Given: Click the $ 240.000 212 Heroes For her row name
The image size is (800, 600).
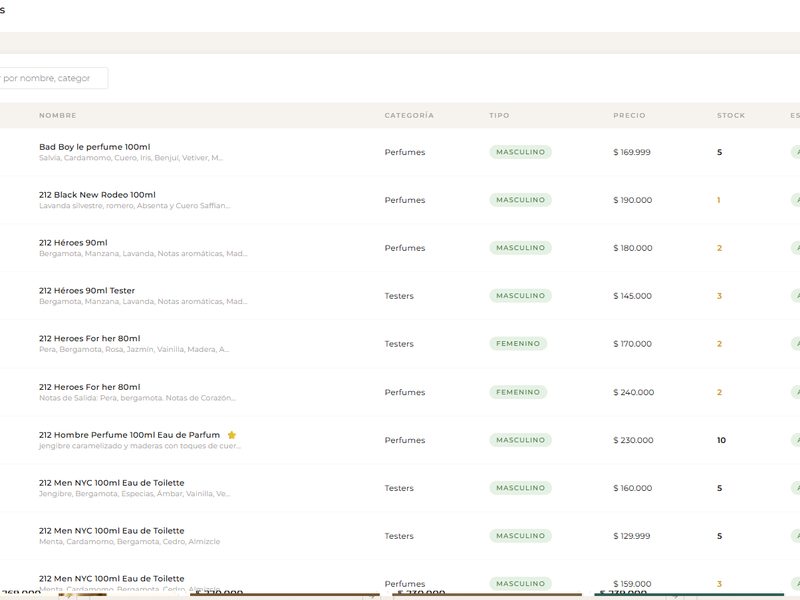Looking at the screenshot, I should tap(89, 387).
